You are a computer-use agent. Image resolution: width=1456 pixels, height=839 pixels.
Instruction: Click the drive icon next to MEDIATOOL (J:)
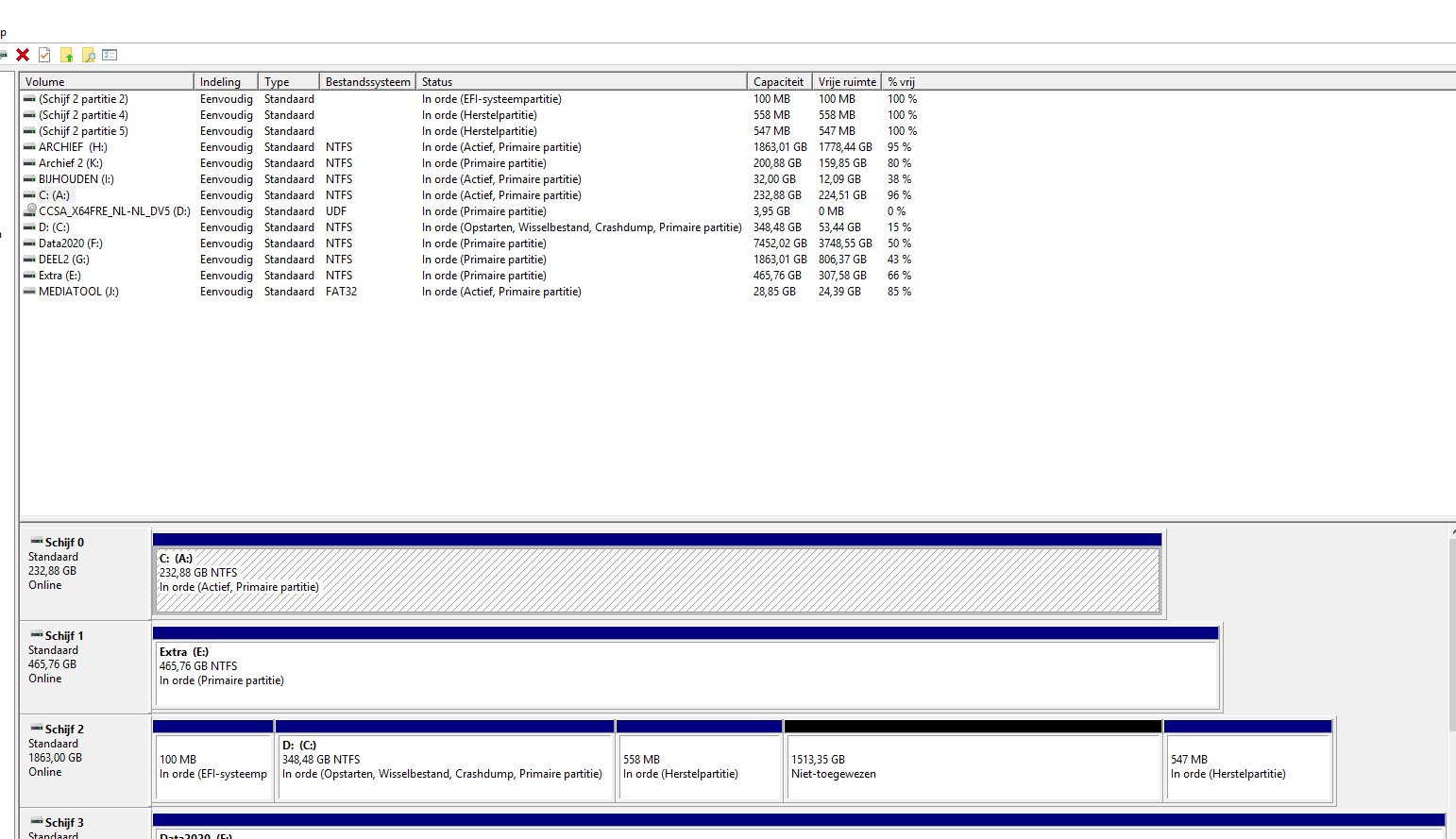tap(29, 292)
